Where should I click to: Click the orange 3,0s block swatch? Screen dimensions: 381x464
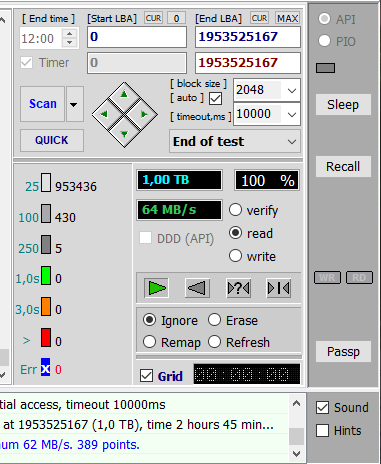[46, 306]
